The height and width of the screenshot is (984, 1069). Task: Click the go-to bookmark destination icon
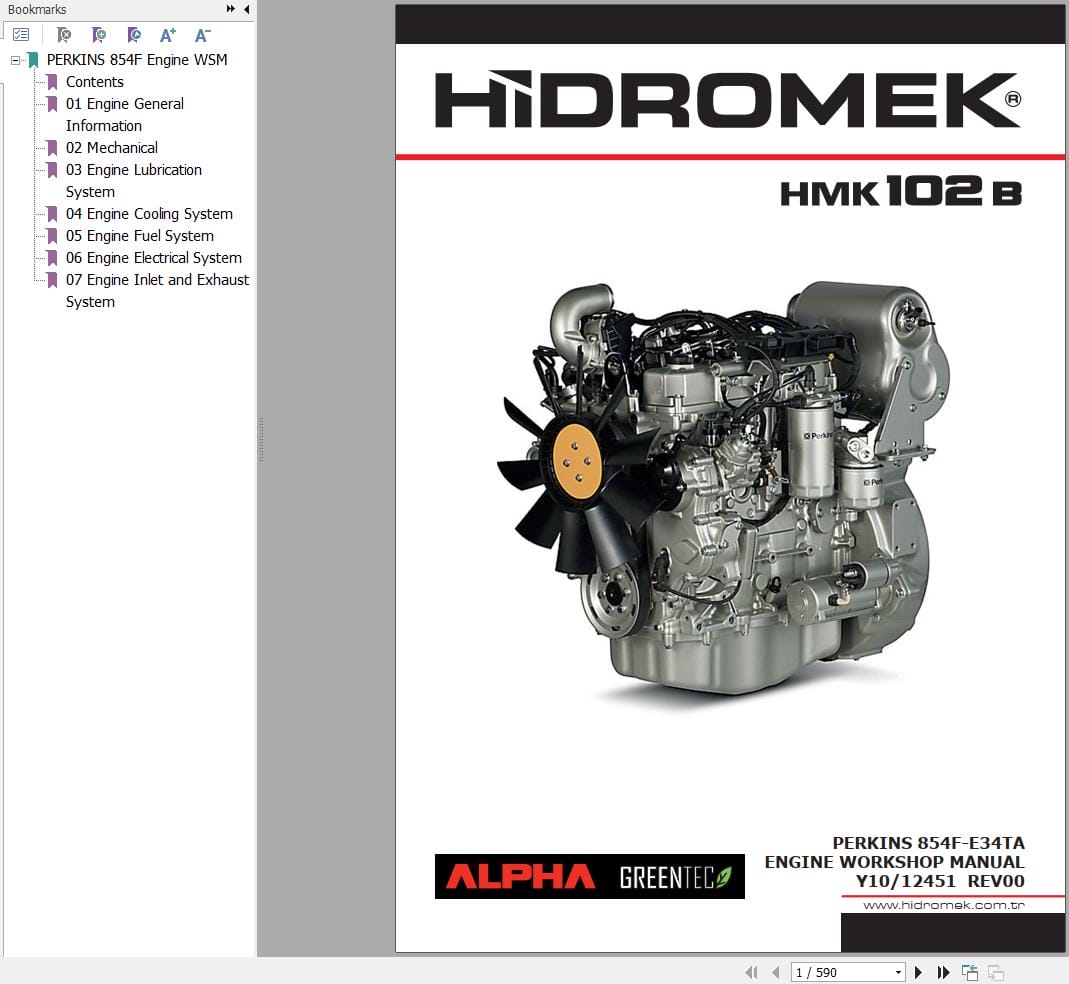point(134,35)
